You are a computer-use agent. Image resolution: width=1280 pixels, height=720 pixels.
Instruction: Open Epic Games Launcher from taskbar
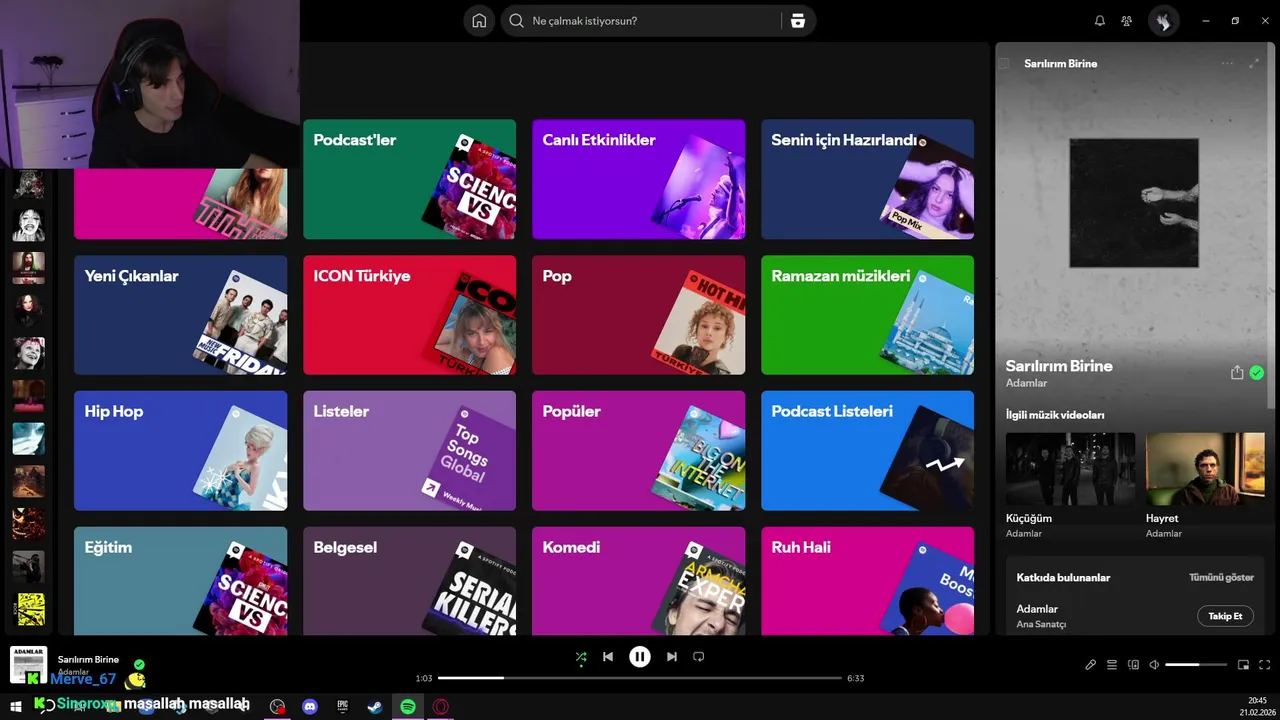pyautogui.click(x=343, y=707)
